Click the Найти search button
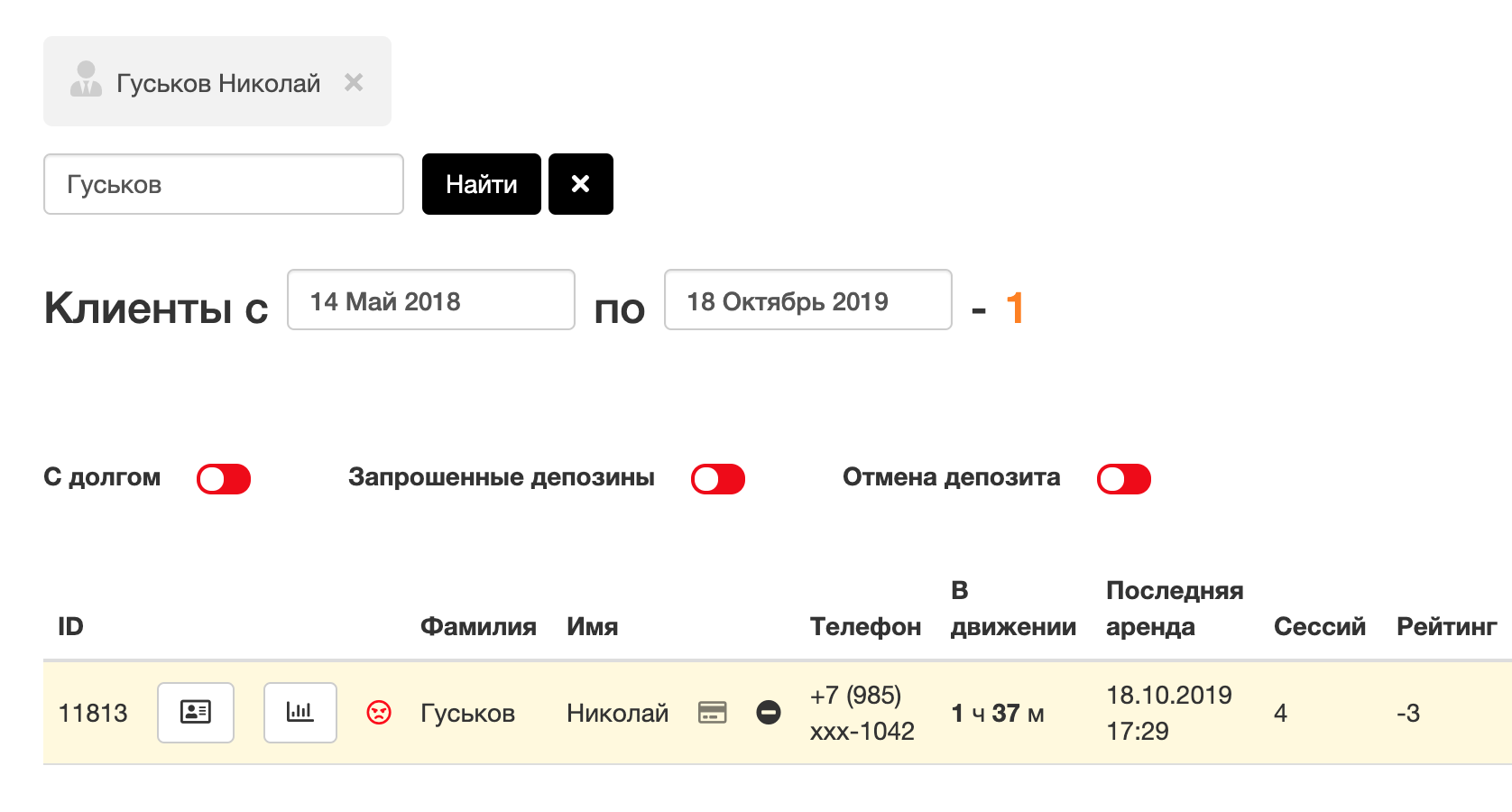This screenshot has height=812, width=1512. 482,184
